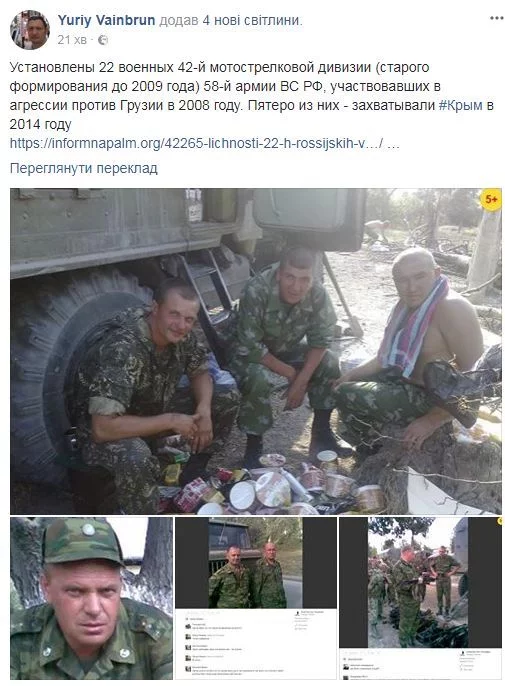Expand truncated text via trailing ellipsis
Screen dimensions: 505x686
(x=394, y=144)
